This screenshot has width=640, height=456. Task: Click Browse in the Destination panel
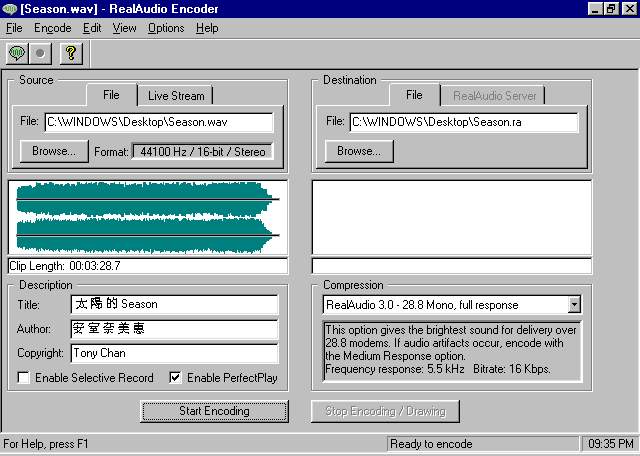[x=359, y=151]
